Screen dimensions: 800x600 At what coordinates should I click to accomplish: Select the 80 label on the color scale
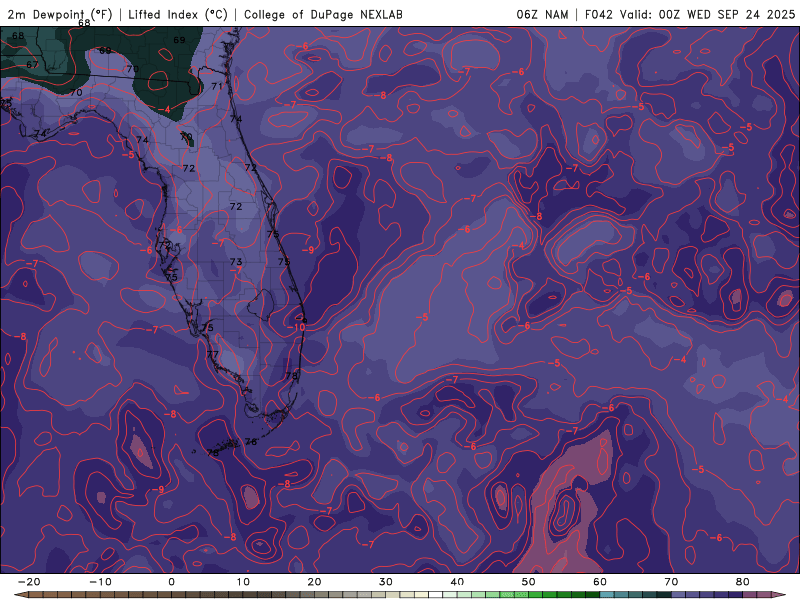pyautogui.click(x=743, y=582)
